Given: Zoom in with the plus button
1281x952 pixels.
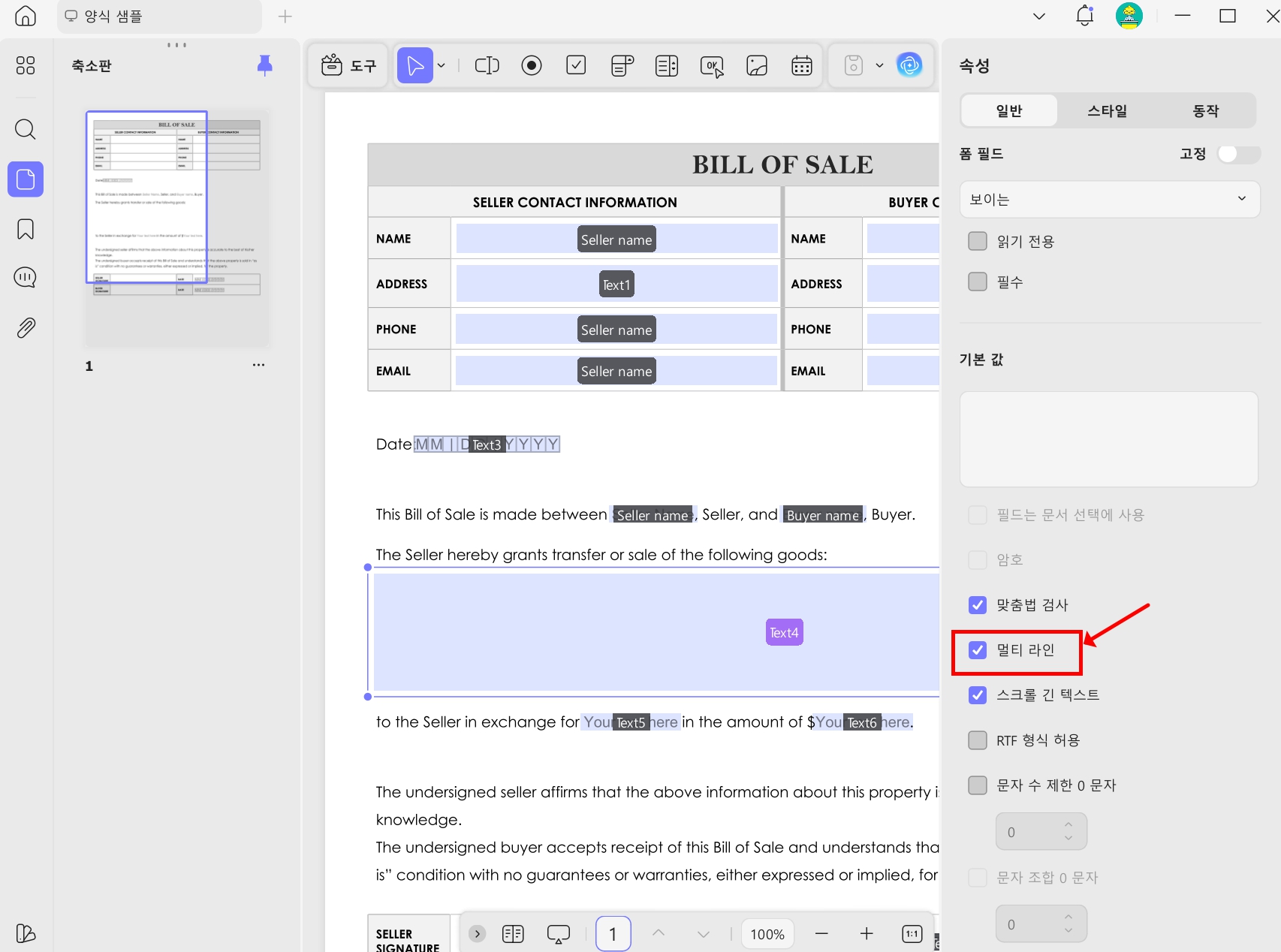Looking at the screenshot, I should tap(867, 934).
